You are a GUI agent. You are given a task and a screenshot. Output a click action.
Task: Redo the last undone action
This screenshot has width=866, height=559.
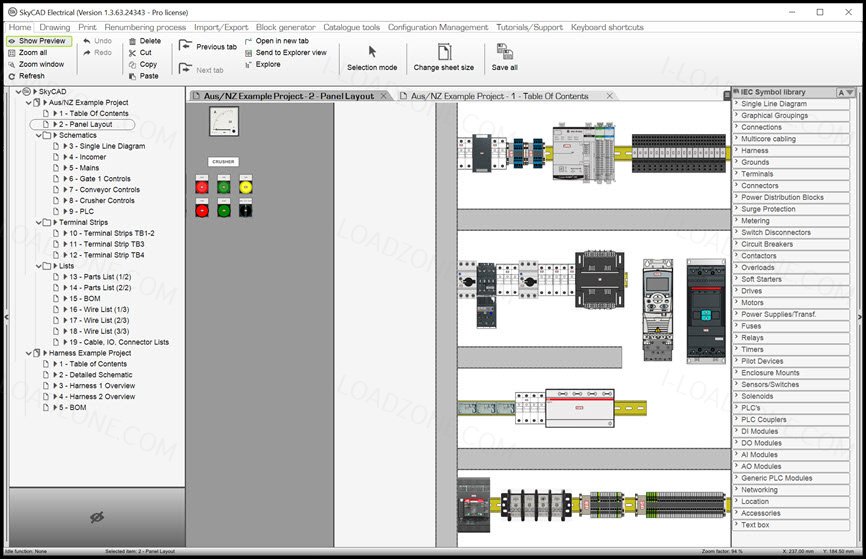point(97,52)
